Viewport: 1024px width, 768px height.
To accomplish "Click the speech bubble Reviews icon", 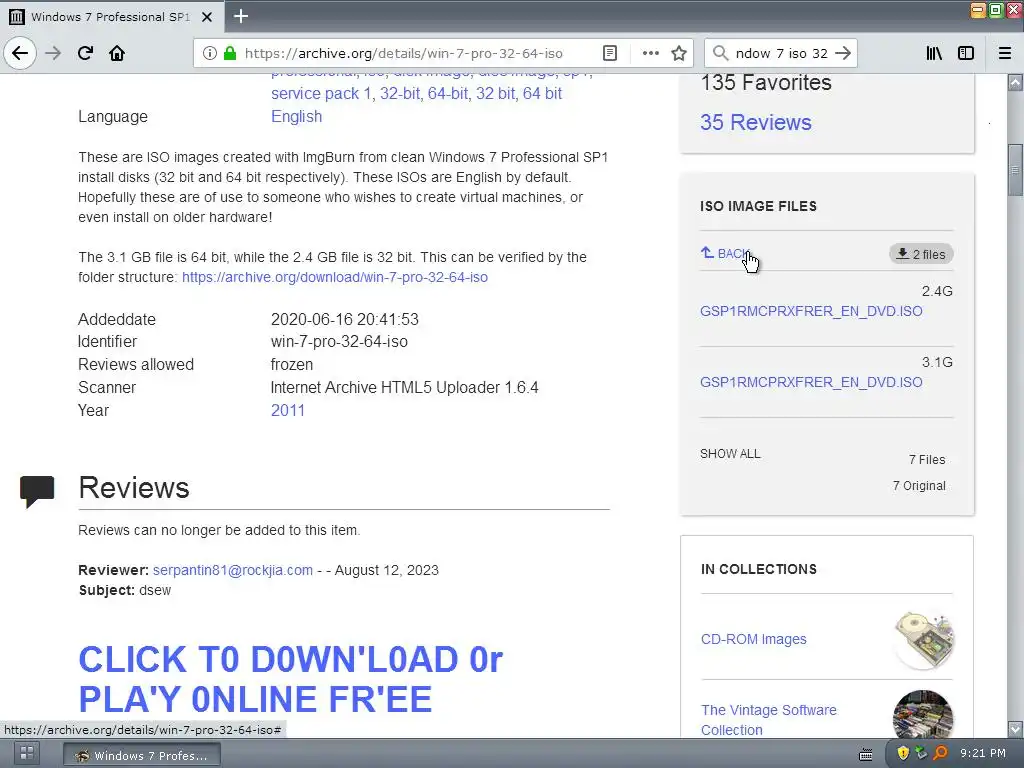I will click(37, 491).
